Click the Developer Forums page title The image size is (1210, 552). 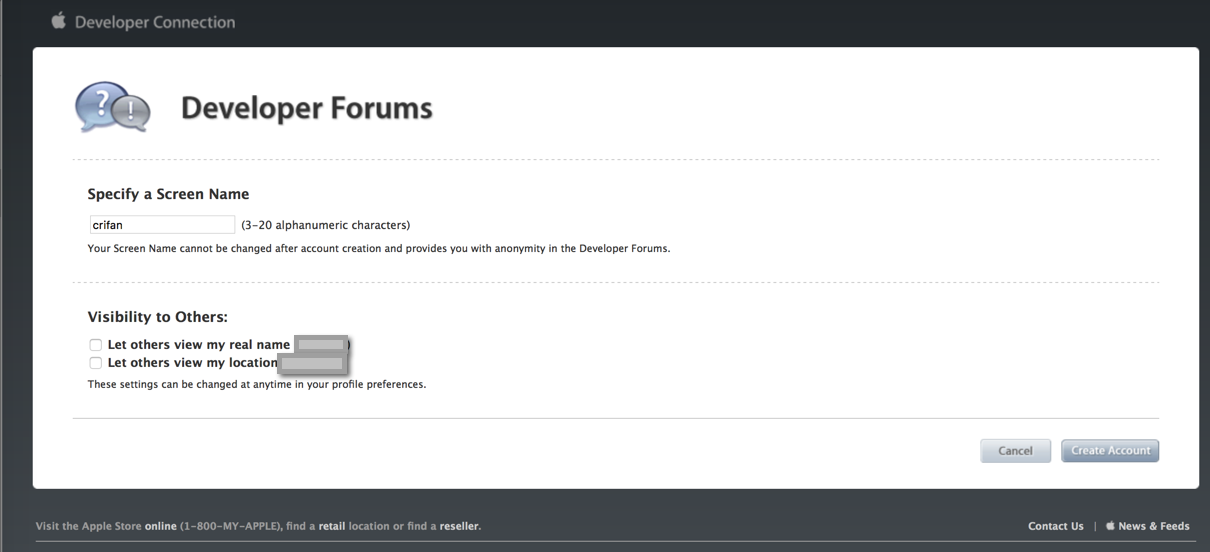point(306,108)
